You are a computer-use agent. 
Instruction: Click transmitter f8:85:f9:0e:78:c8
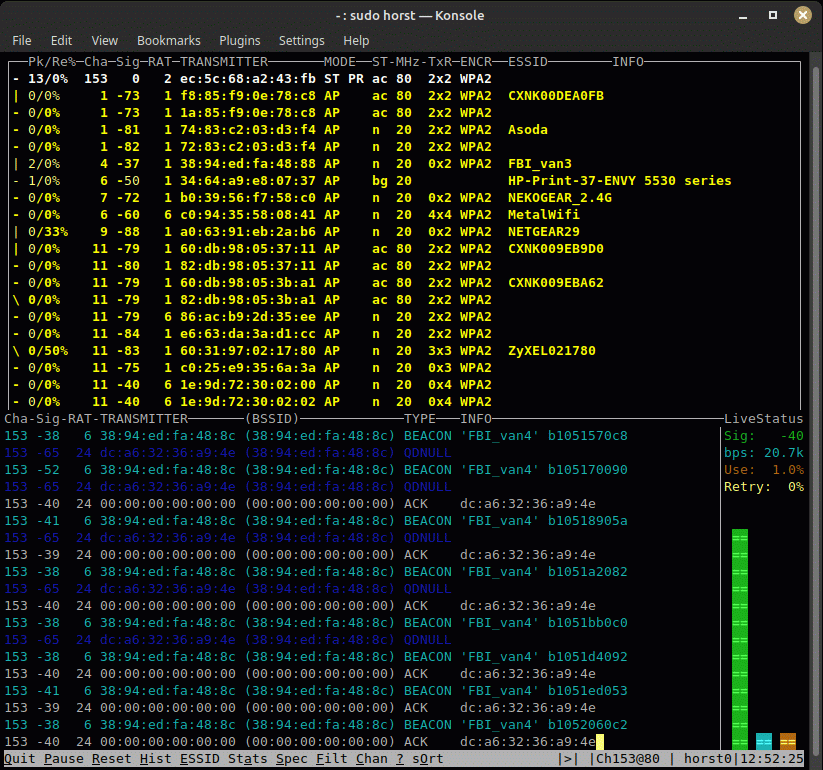pos(248,96)
